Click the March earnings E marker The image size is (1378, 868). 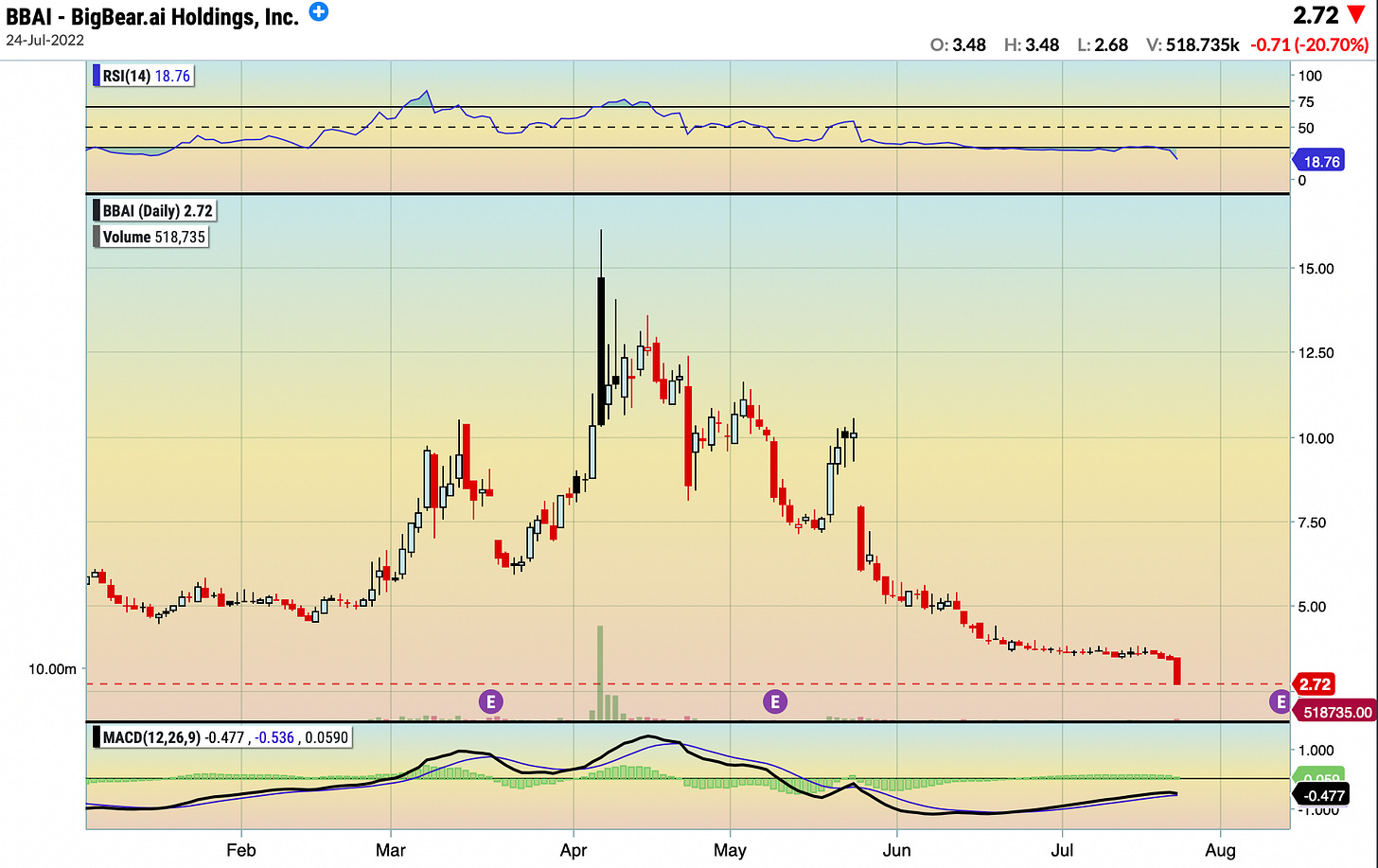pos(490,701)
